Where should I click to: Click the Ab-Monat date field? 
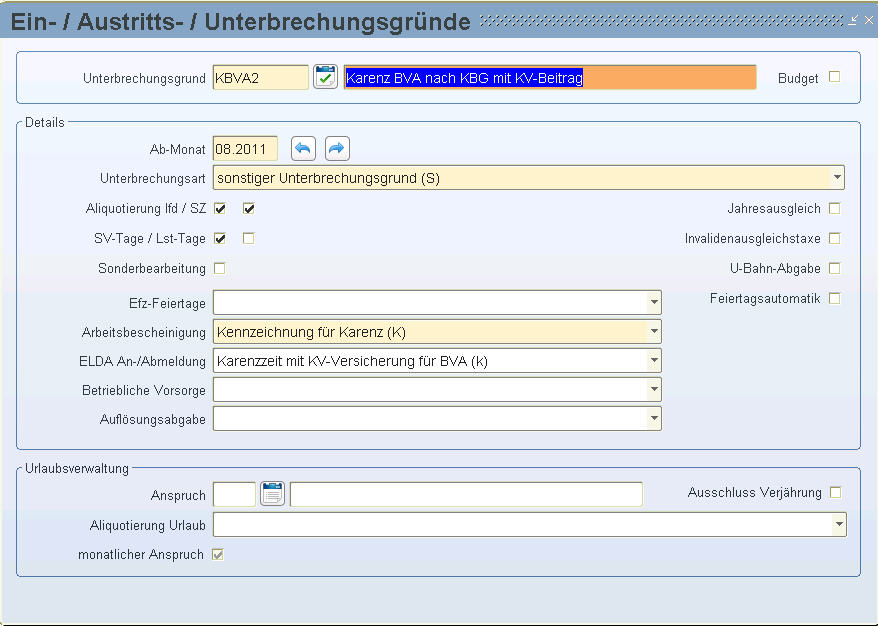pos(245,149)
